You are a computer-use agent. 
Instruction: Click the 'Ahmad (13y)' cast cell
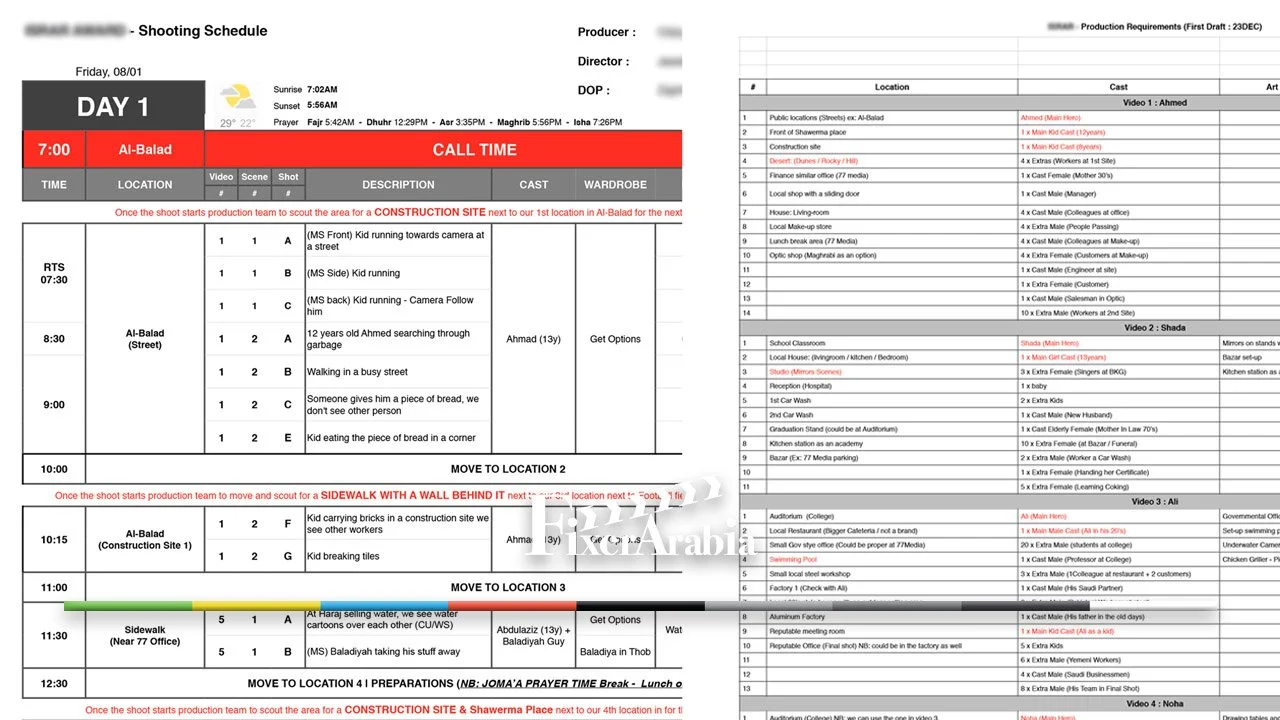tap(534, 339)
